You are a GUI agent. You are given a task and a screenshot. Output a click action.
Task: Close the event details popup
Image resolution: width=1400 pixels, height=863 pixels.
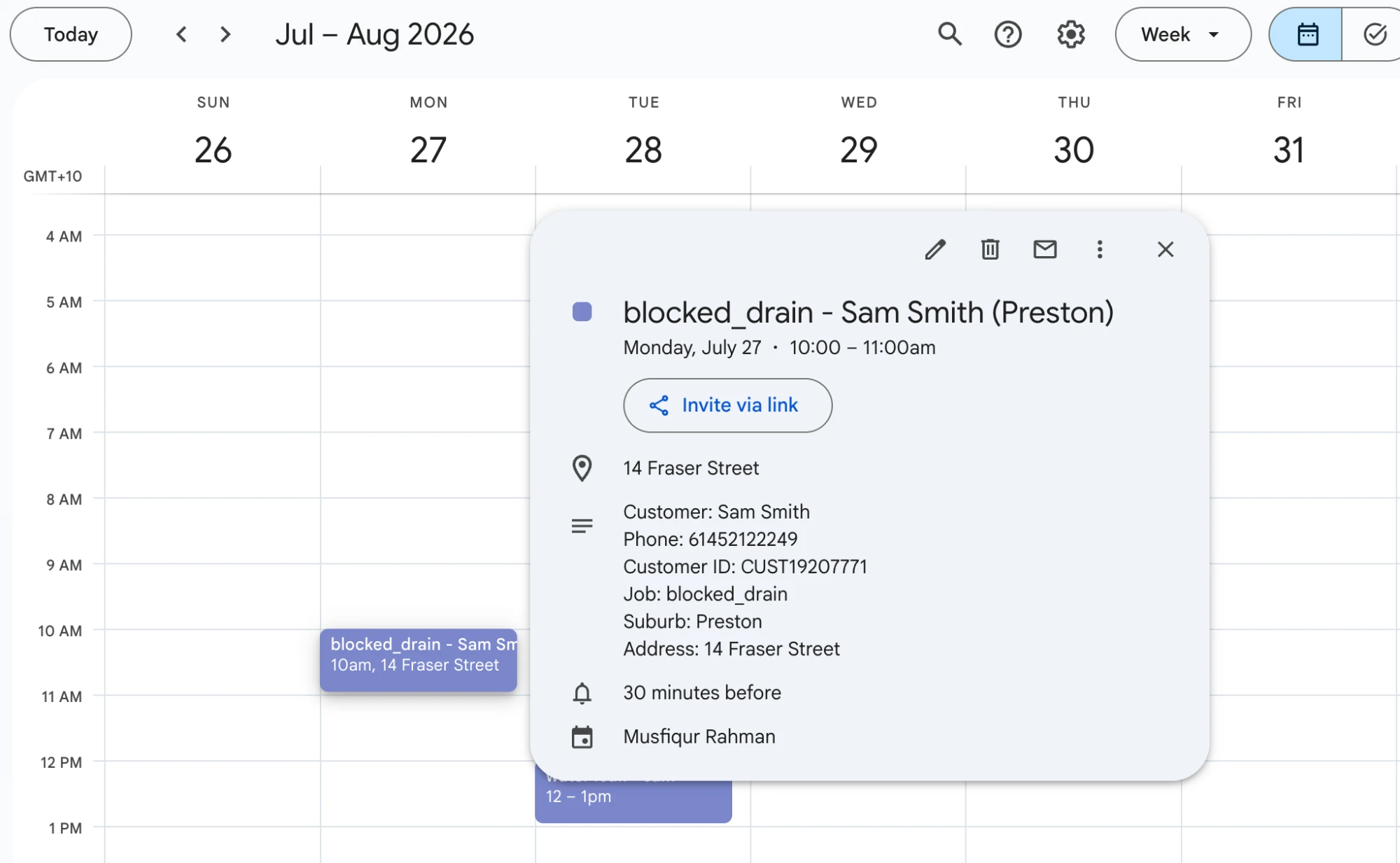point(1165,249)
